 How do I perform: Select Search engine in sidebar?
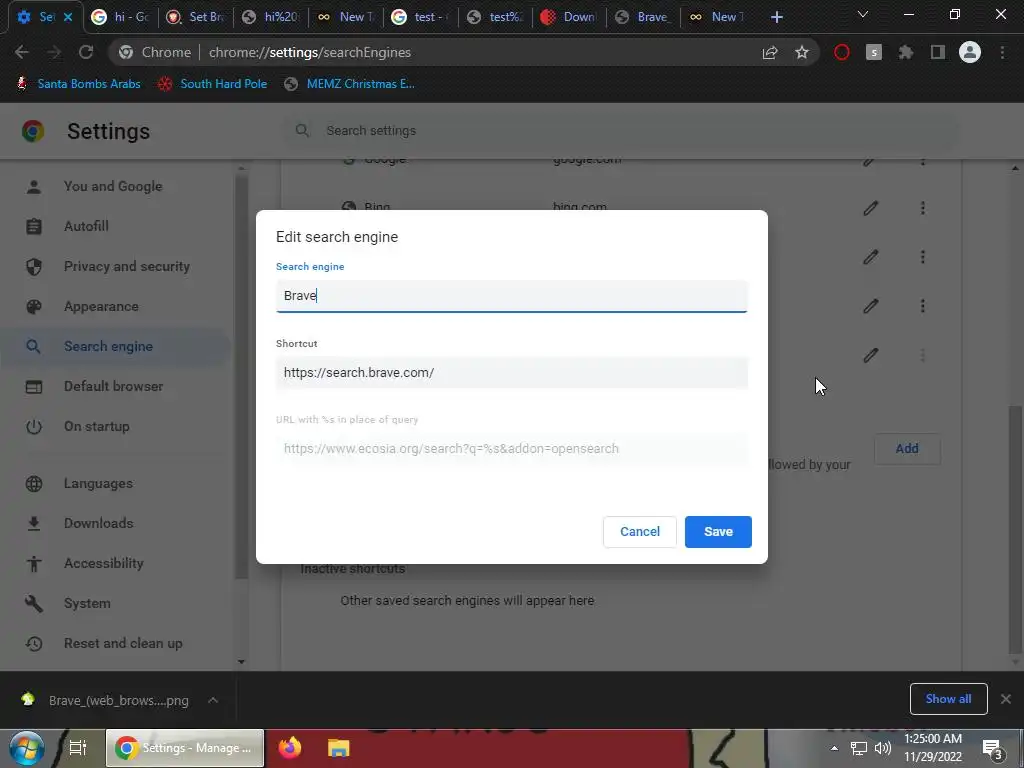tap(108, 346)
